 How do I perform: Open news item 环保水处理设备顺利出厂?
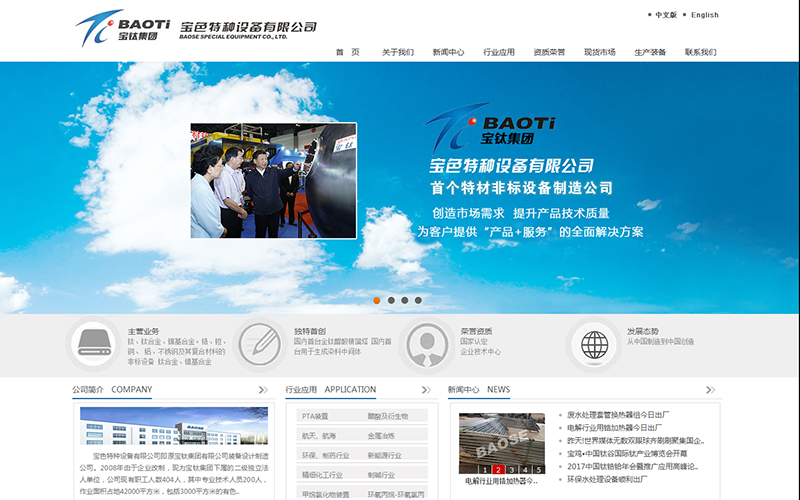coord(607,479)
